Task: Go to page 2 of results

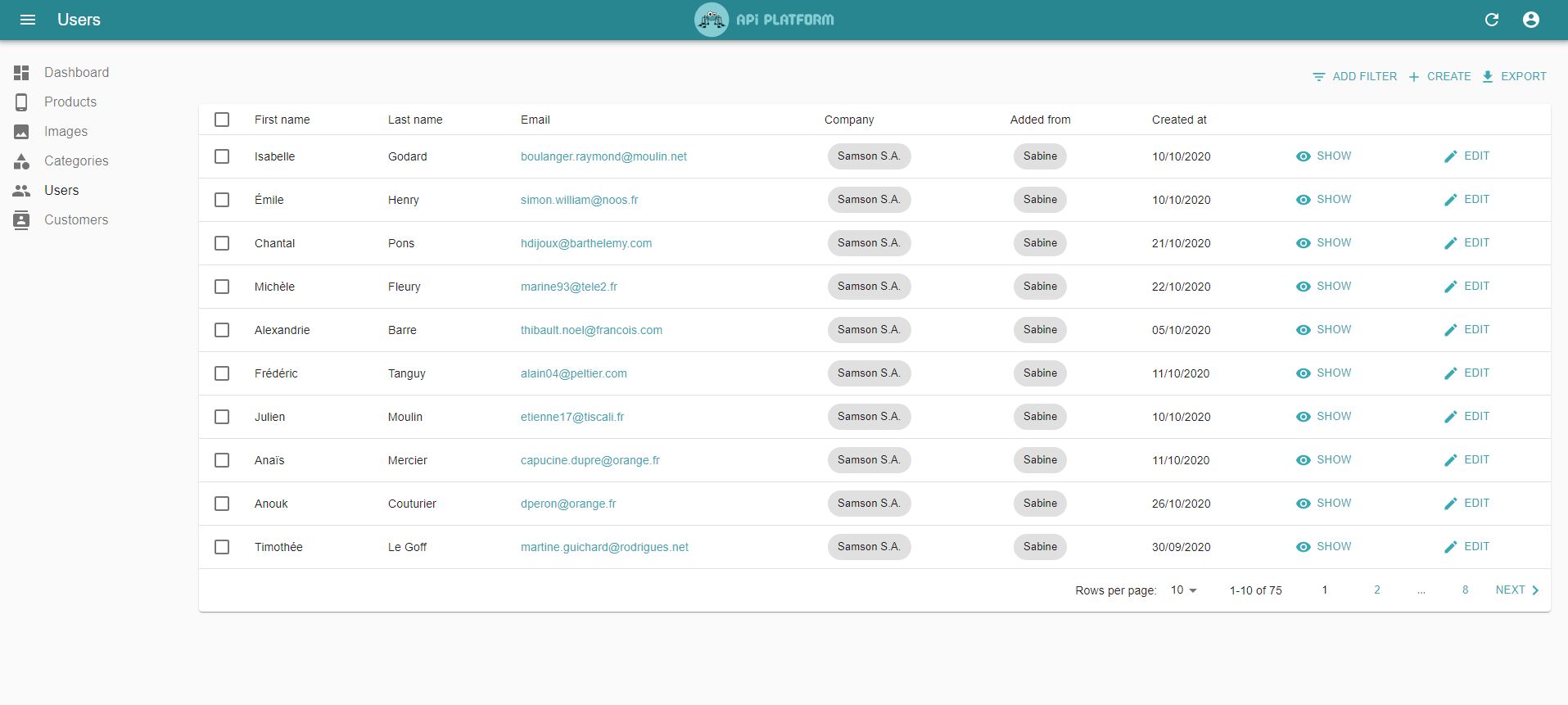Action: click(x=1377, y=590)
